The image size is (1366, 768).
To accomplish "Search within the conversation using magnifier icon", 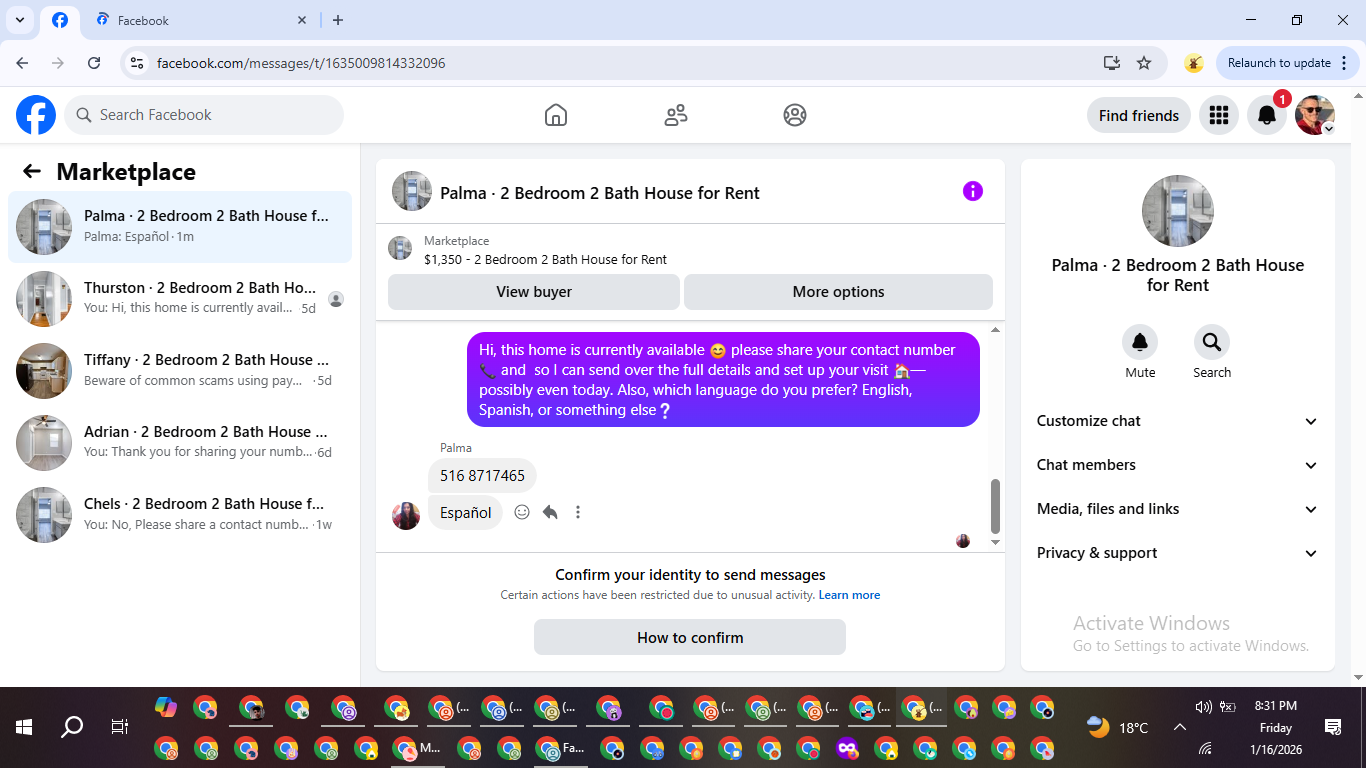I will click(x=1212, y=343).
